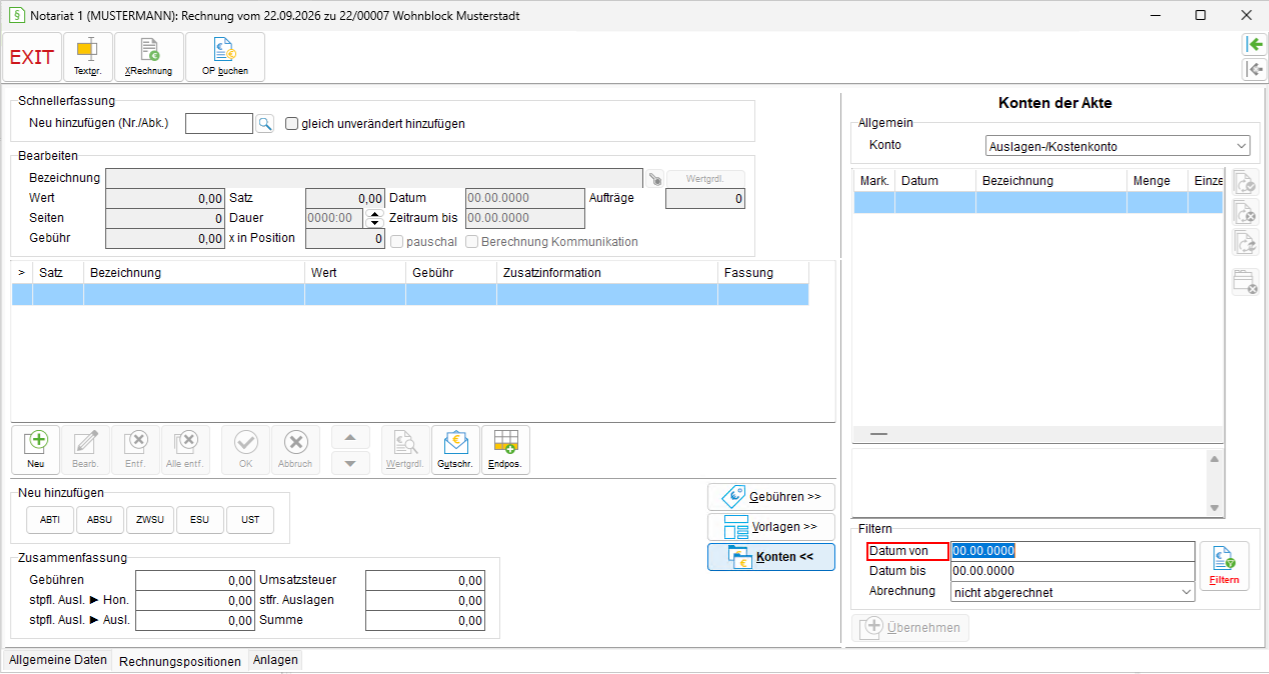Click the Neu hinzufügen (Nr./Abk.) input field

(x=219, y=123)
